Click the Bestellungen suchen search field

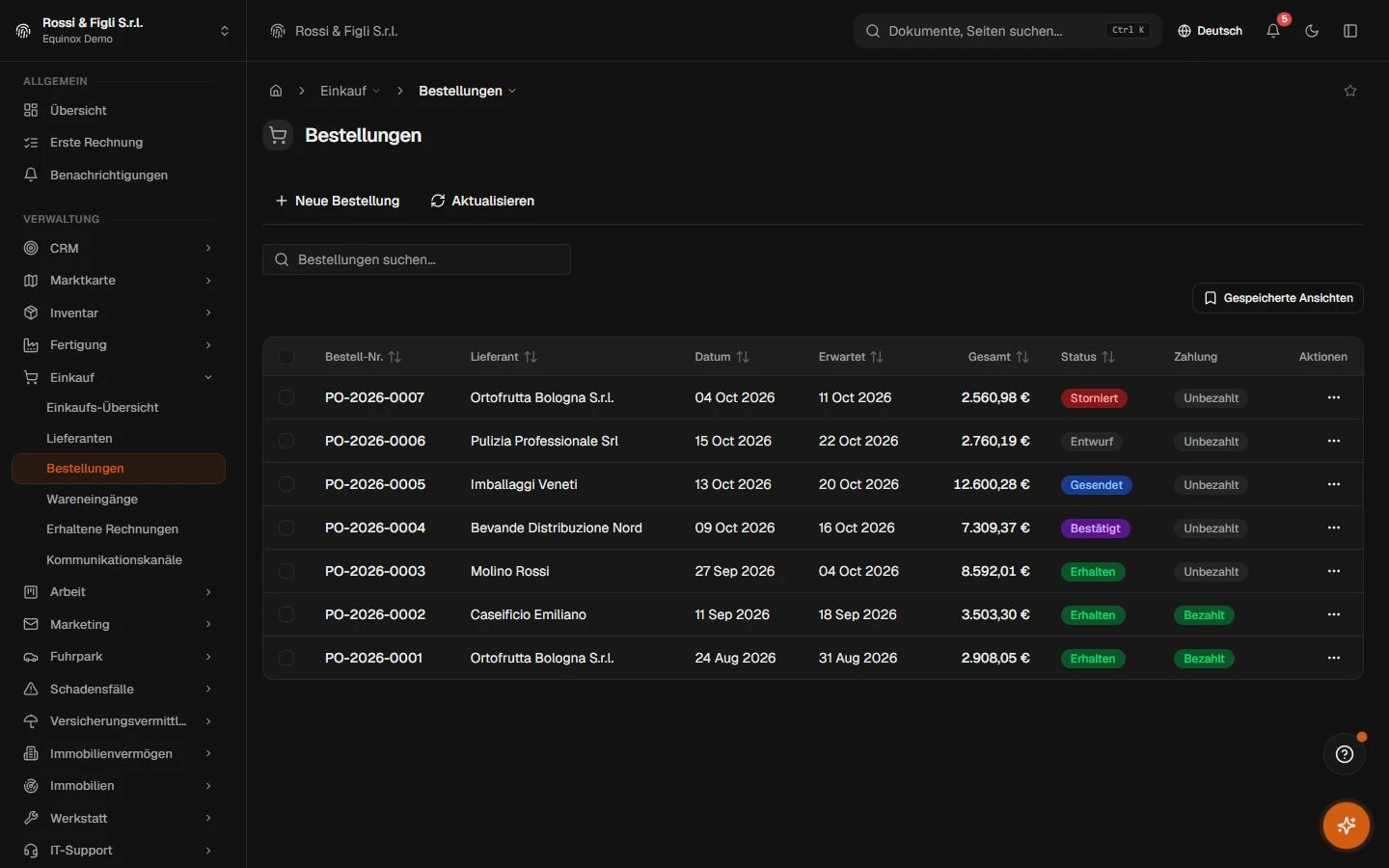point(417,259)
